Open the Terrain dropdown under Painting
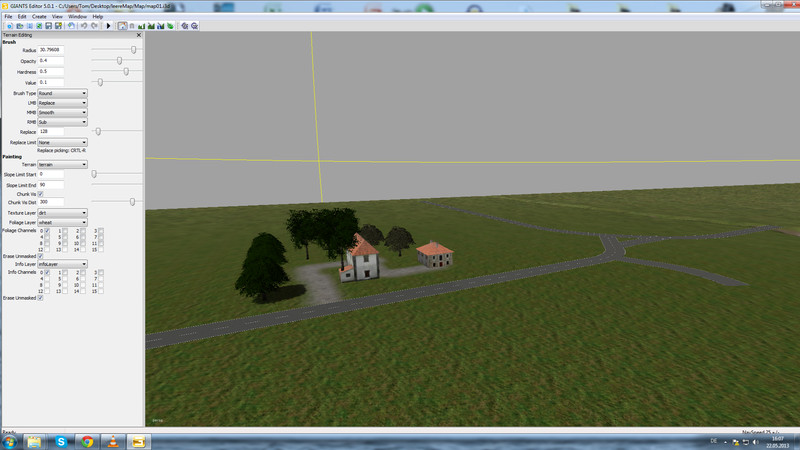 (62, 165)
